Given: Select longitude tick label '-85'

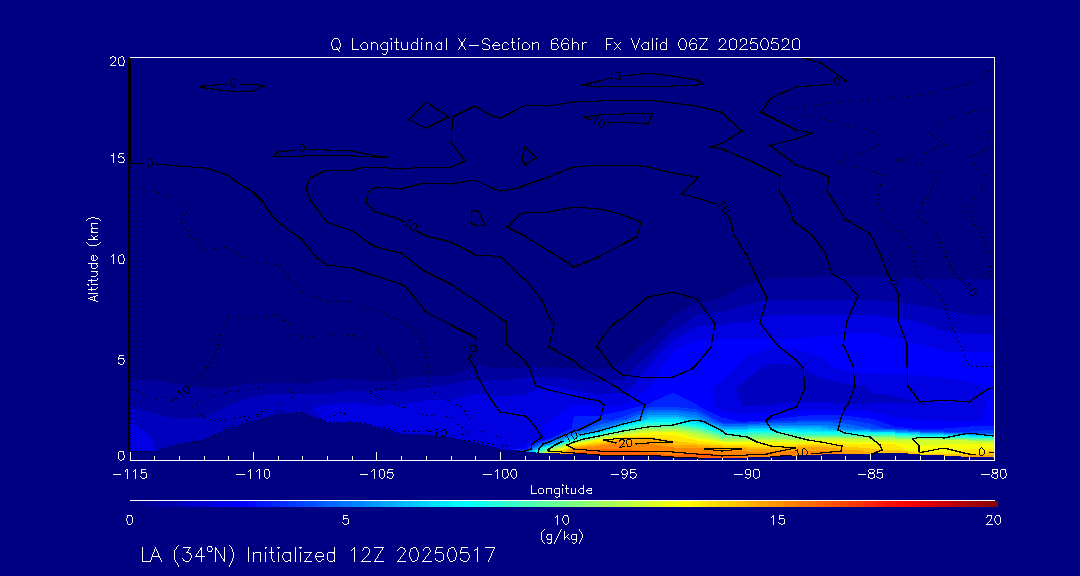Looking at the screenshot, I should coord(871,474).
